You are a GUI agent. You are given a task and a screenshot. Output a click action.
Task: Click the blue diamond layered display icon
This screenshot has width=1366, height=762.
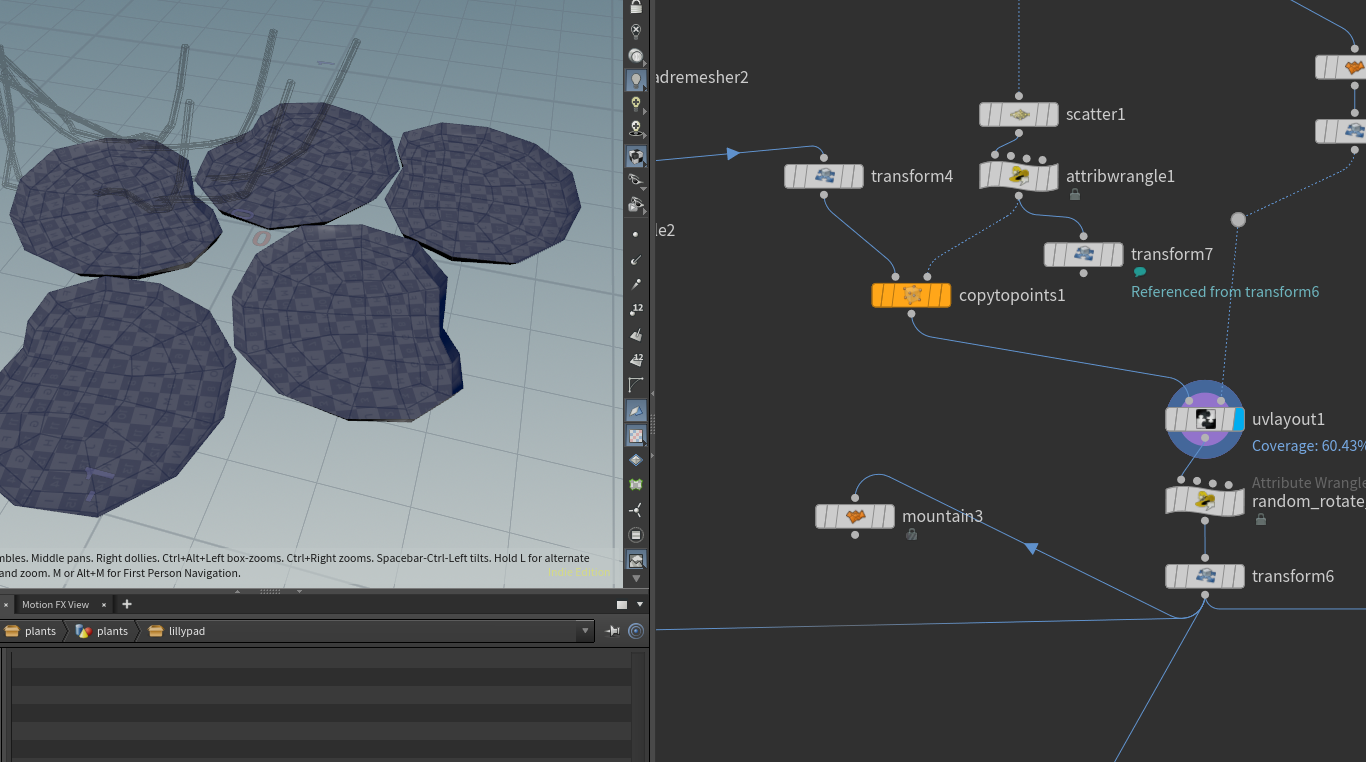point(636,460)
